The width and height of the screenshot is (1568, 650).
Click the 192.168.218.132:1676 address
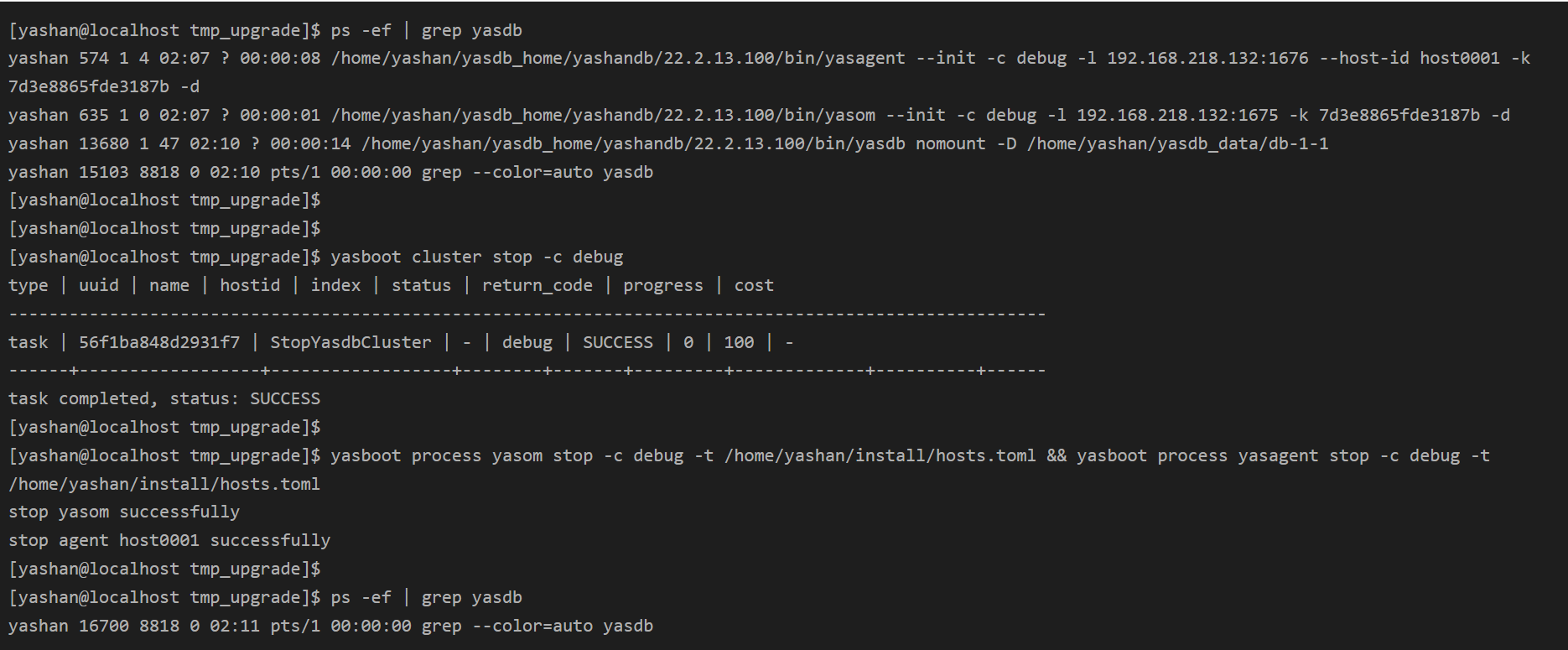pyautogui.click(x=1207, y=59)
